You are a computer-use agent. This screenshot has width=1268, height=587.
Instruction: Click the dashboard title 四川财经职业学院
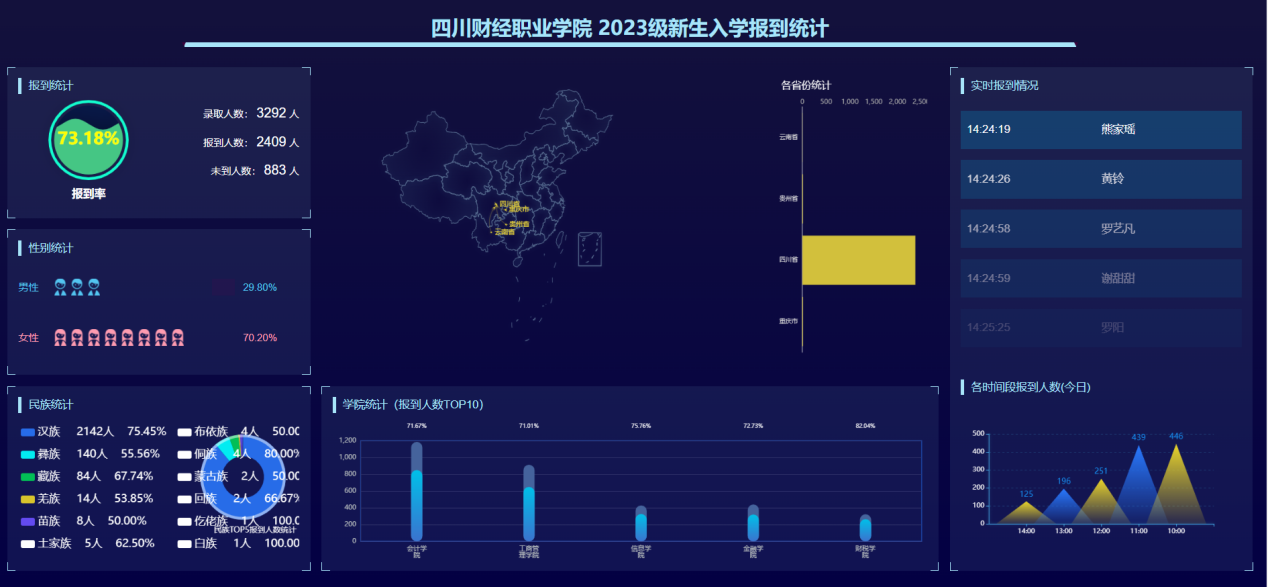630,28
